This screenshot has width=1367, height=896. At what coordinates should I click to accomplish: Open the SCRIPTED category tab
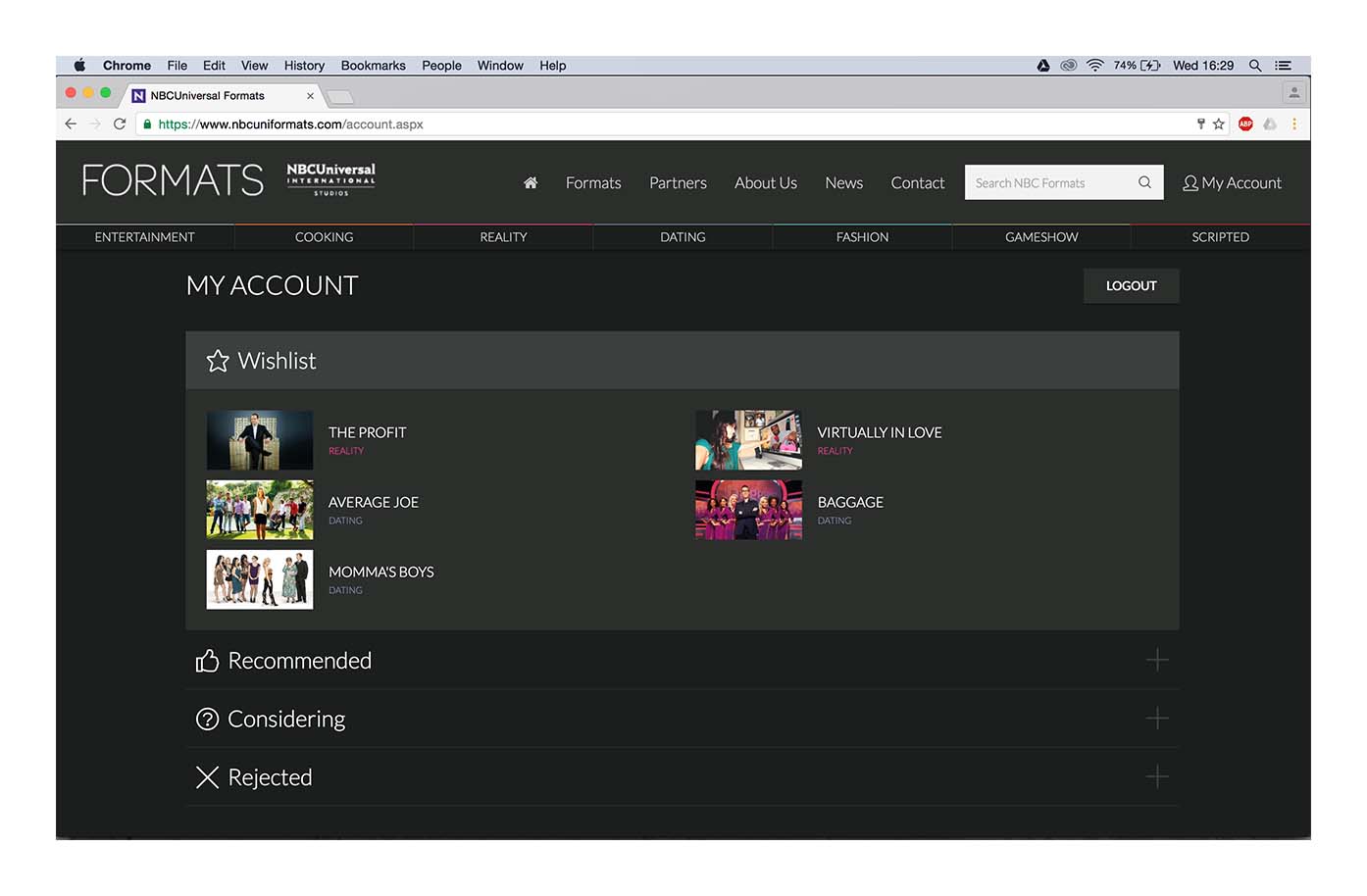(x=1221, y=237)
